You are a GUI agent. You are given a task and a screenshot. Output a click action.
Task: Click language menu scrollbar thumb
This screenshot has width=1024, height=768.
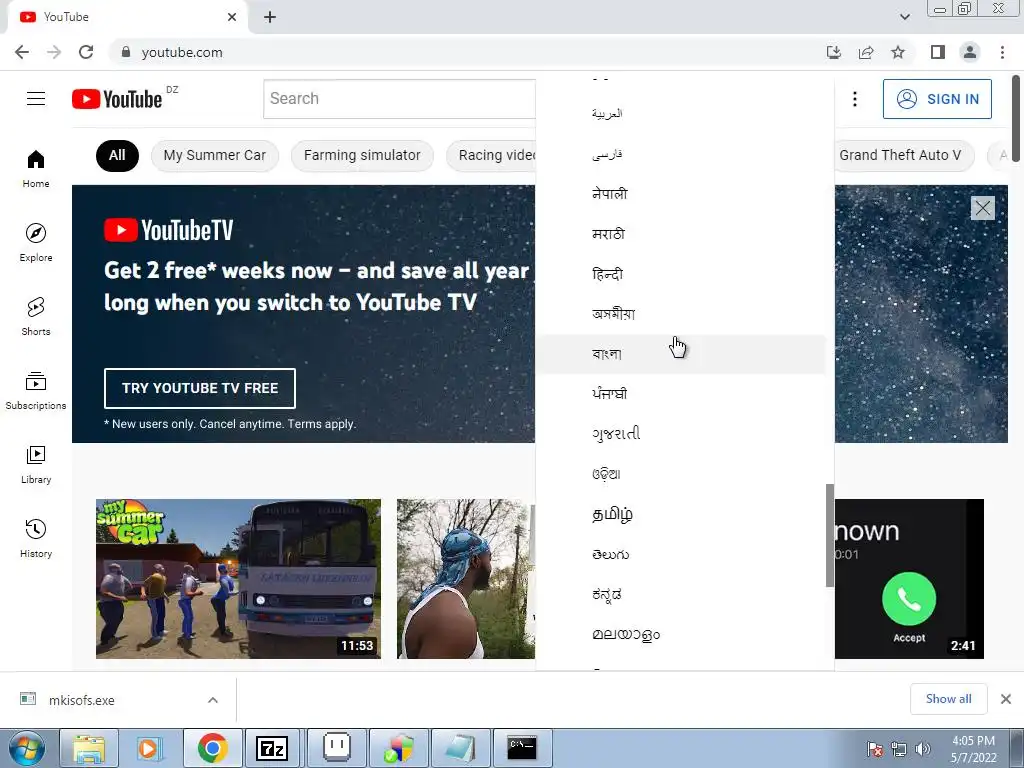tap(829, 535)
